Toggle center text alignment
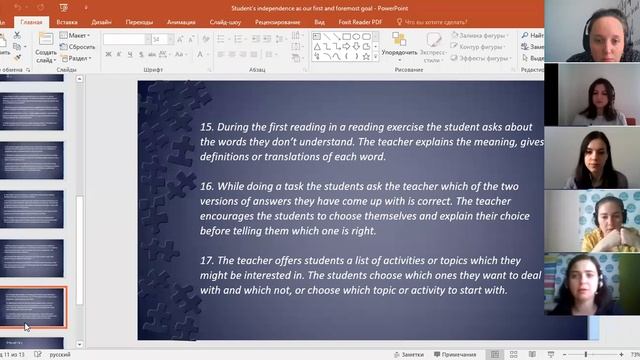 [232, 54]
